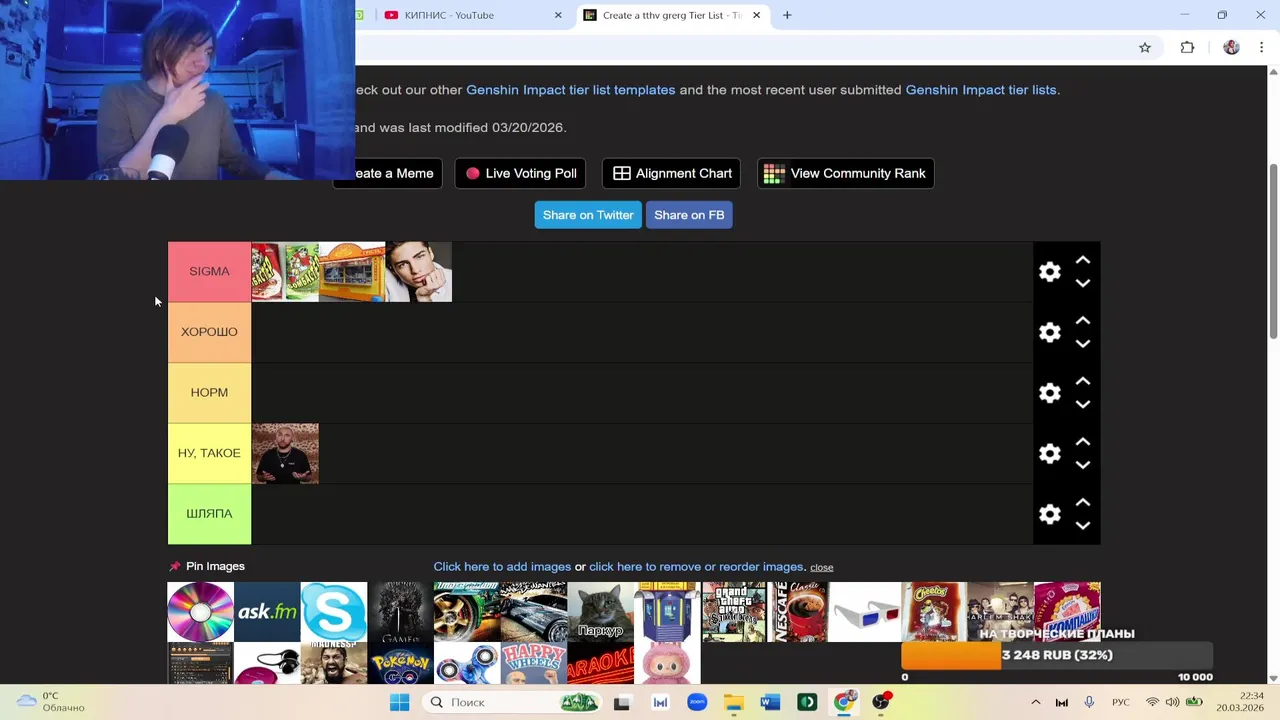Move ХОРОШО row down with its down chevron

tap(1082, 344)
